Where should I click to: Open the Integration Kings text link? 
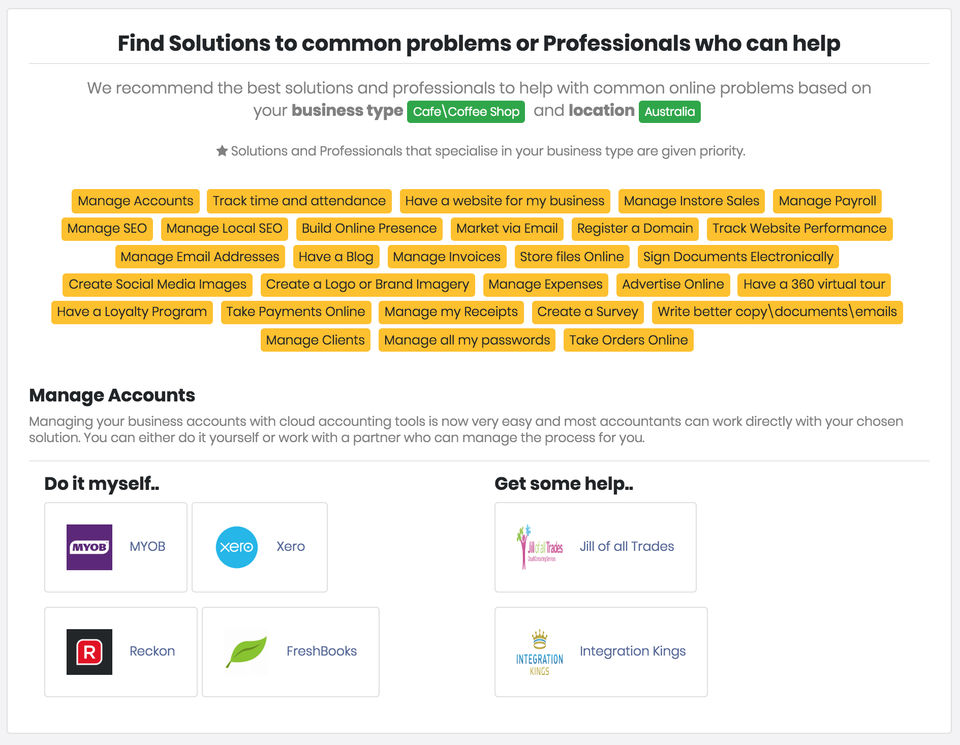633,652
